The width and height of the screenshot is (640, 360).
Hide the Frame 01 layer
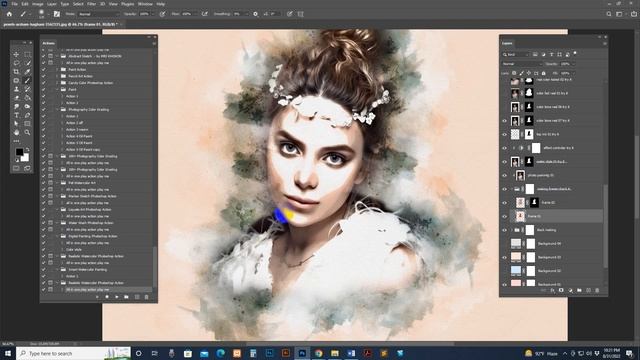(504, 216)
